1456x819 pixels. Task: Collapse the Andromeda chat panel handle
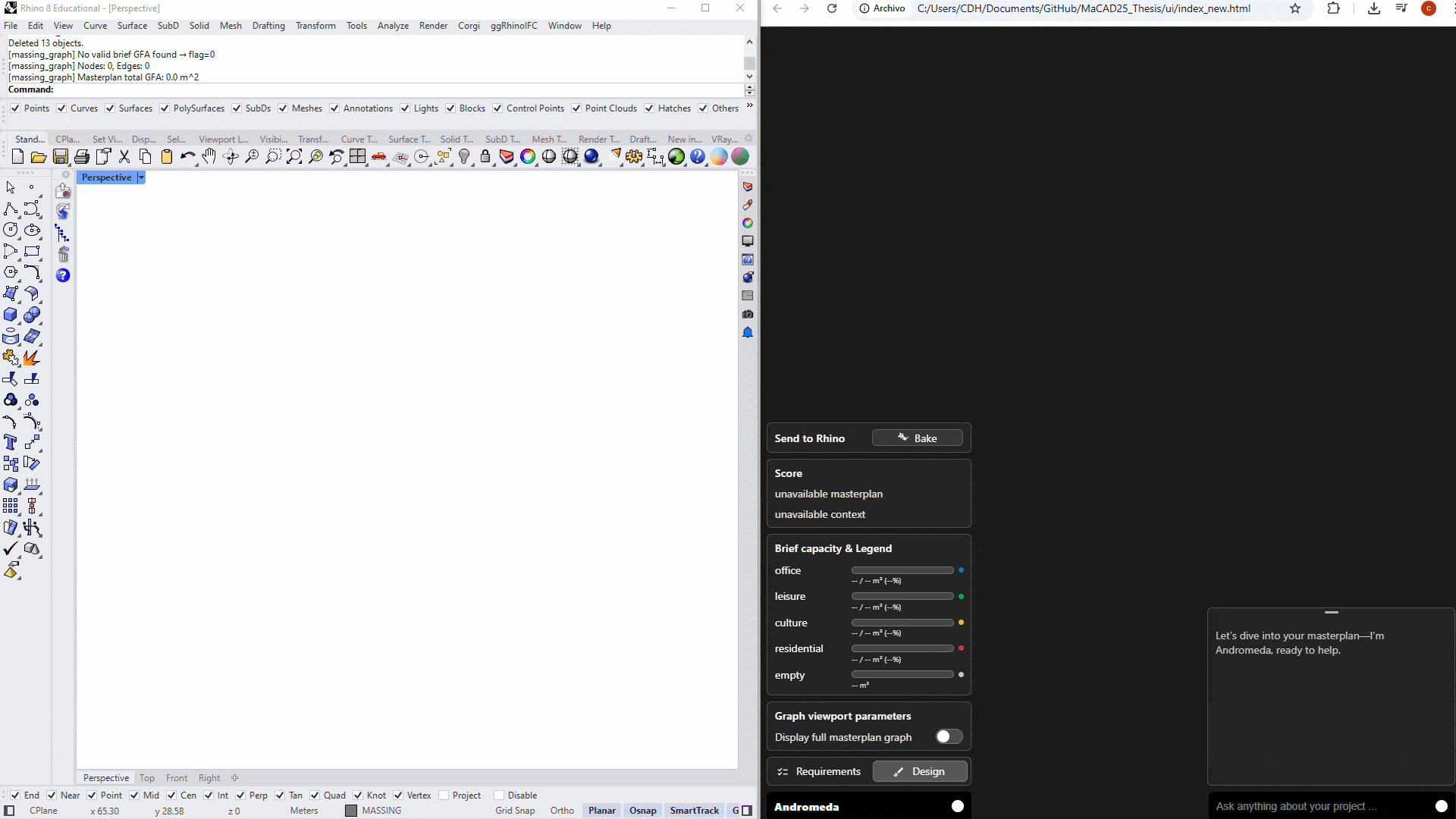point(1332,612)
